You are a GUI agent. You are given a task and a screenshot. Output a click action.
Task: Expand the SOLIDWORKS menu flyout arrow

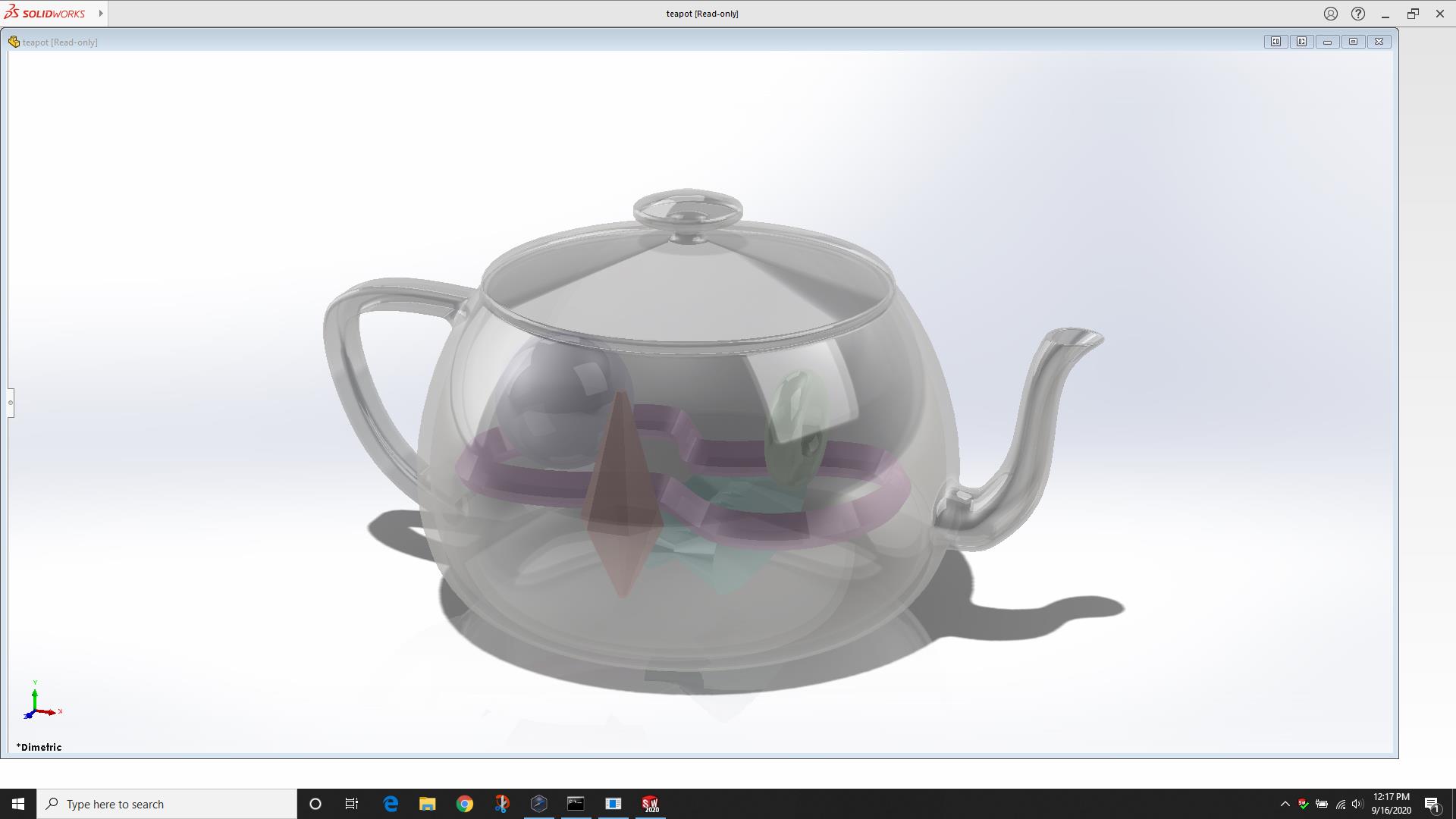[101, 14]
